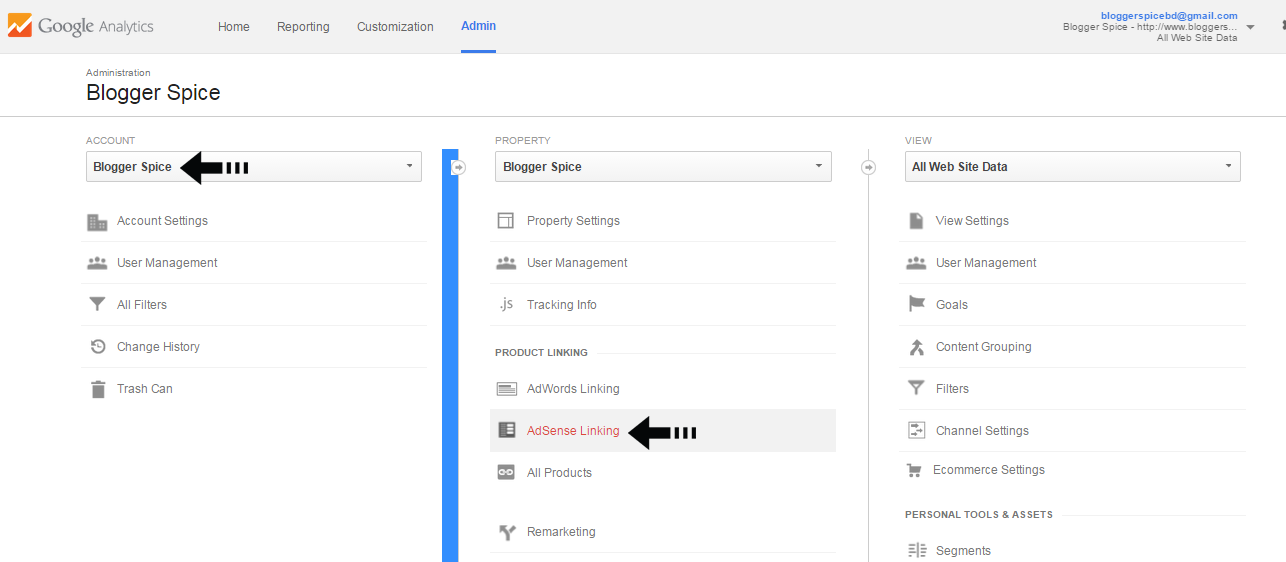Click the Tracking Info .js icon
1286x562 pixels.
coord(506,305)
